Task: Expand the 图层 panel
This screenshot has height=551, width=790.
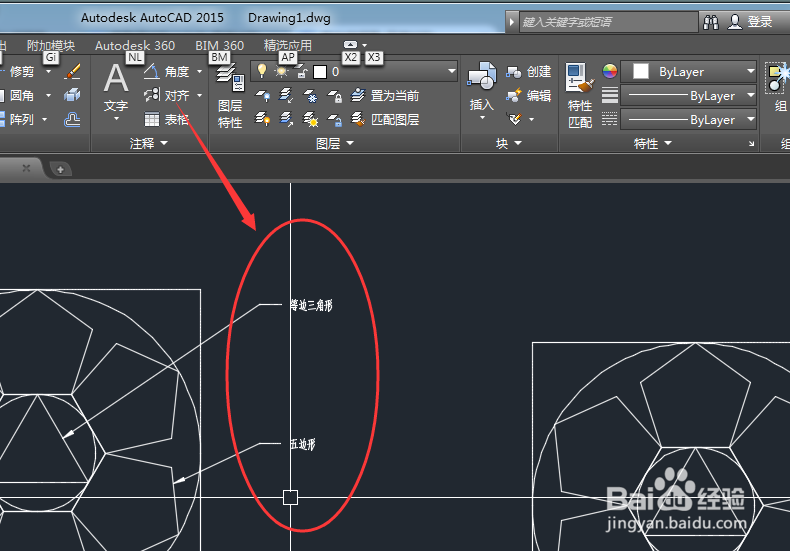Action: [335, 144]
